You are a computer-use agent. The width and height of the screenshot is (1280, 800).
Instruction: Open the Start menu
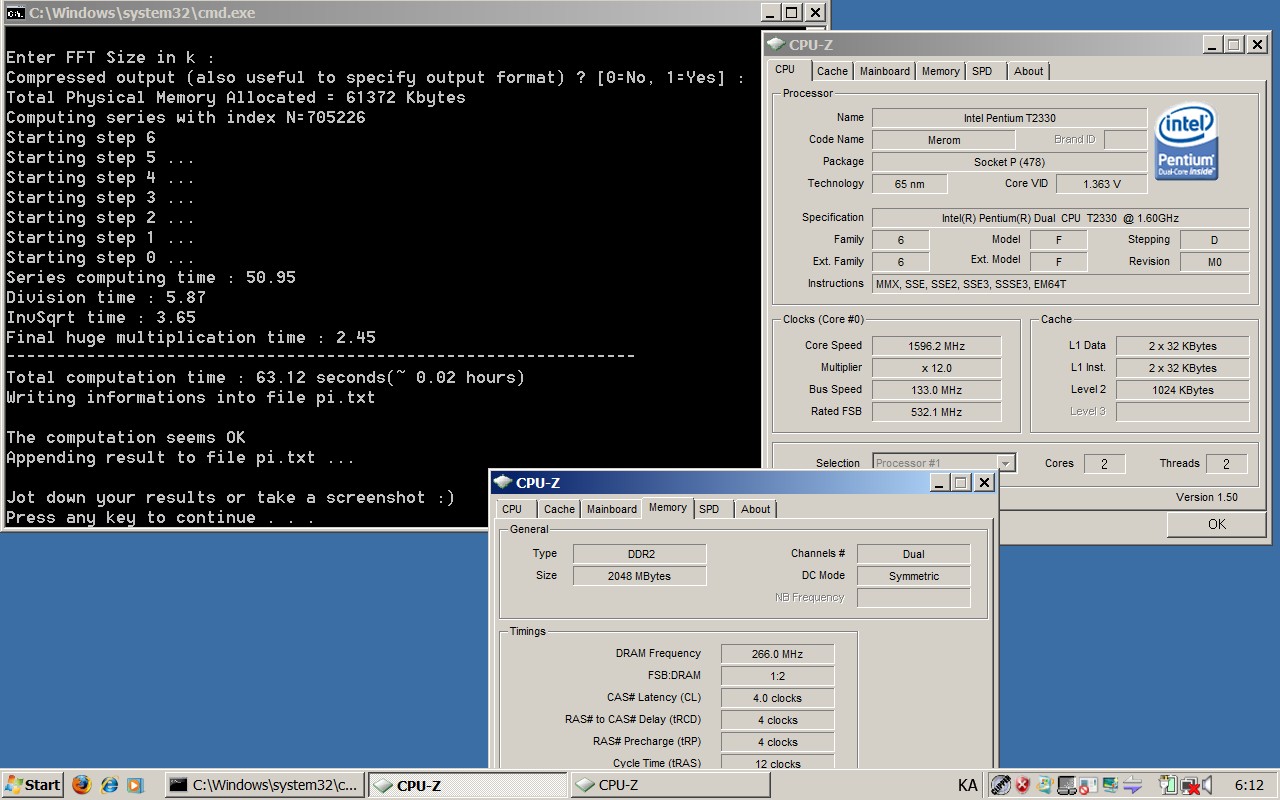point(32,785)
